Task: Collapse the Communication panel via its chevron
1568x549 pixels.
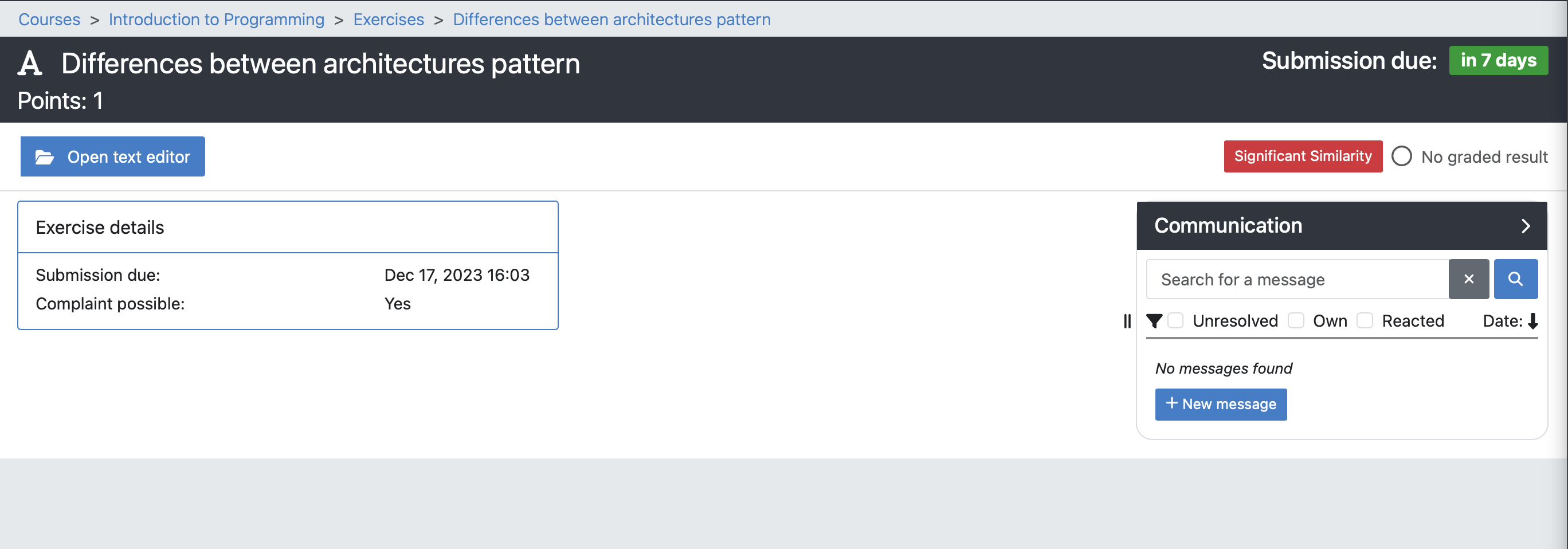Action: click(1526, 226)
